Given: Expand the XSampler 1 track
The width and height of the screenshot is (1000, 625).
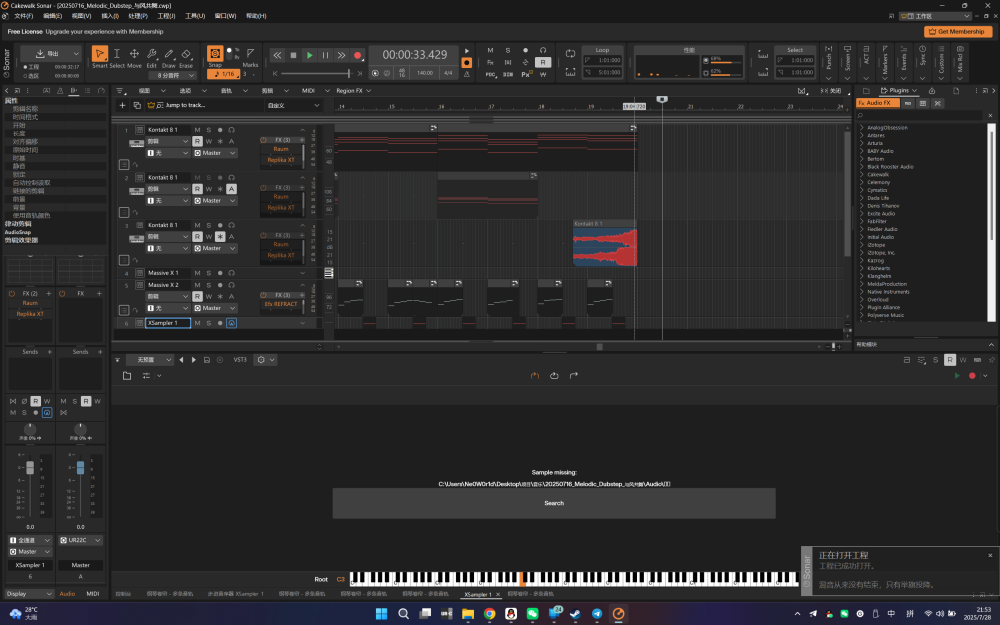Looking at the screenshot, I should pyautogui.click(x=303, y=323).
